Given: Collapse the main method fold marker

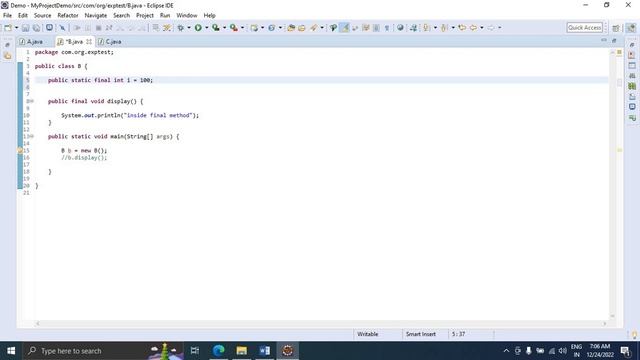Looking at the screenshot, I should [32, 136].
